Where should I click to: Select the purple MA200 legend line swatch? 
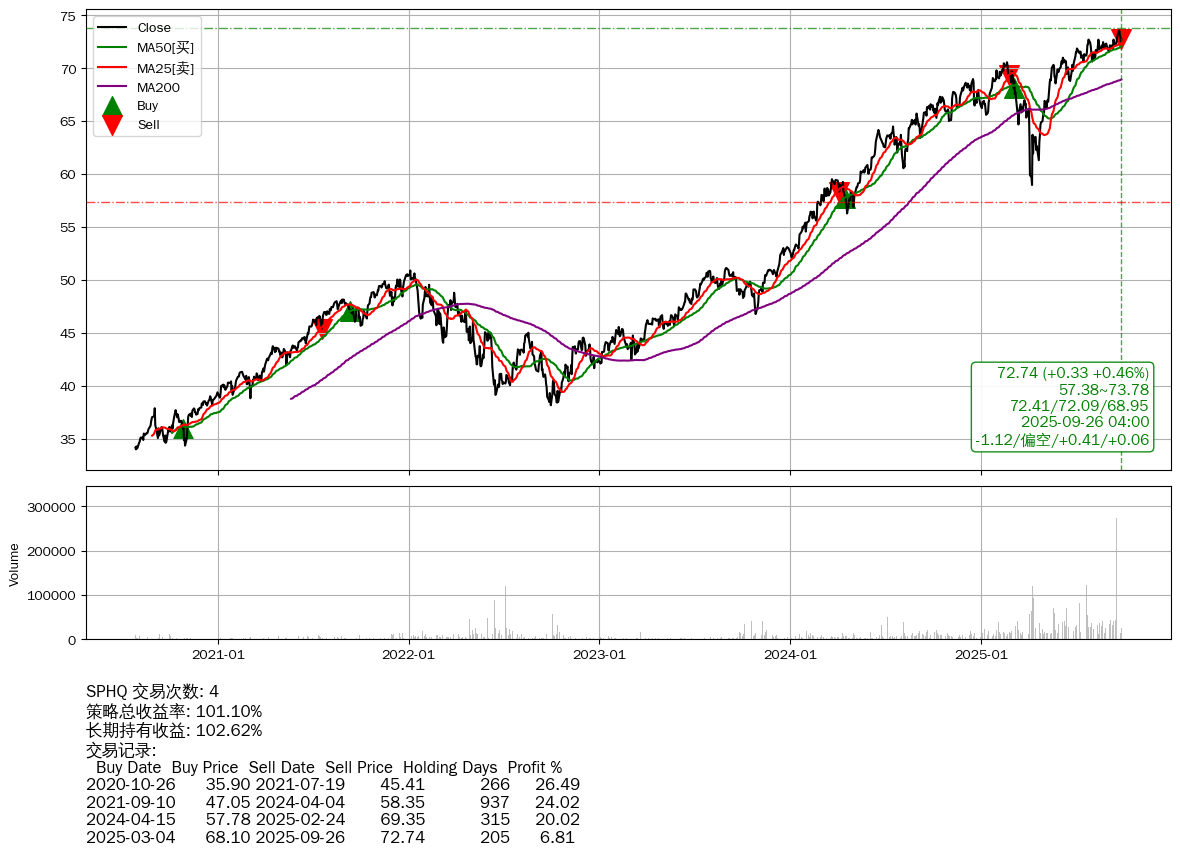(113, 87)
